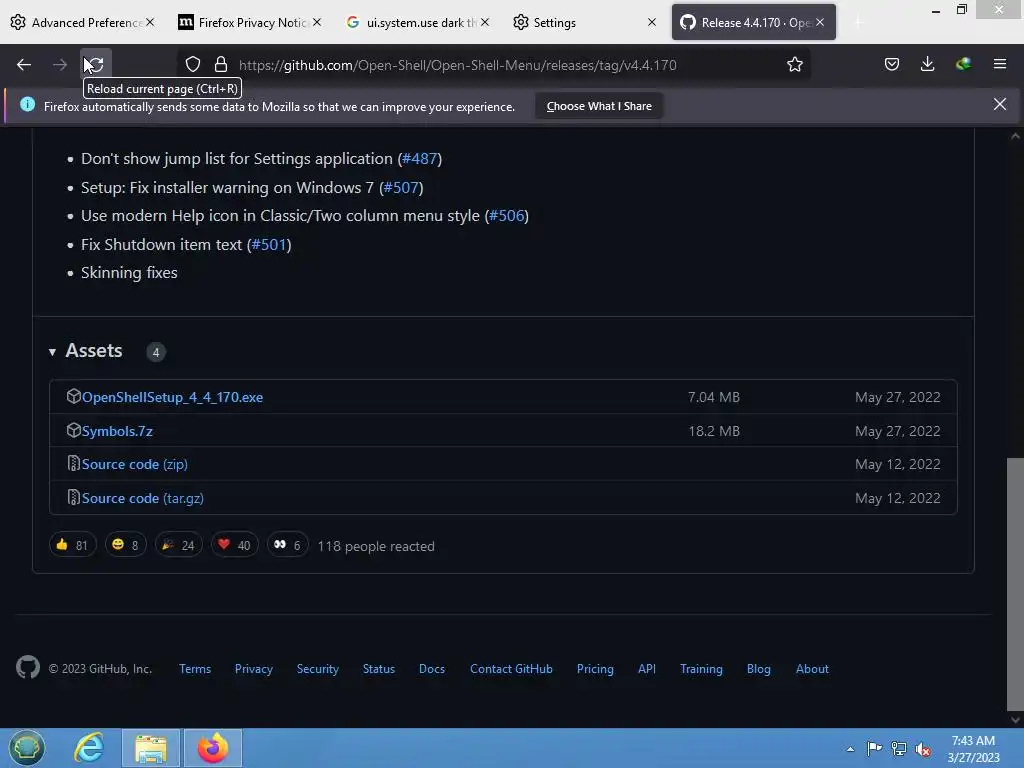
Task: Close the ui.system.use dark theme tab
Action: [x=485, y=22]
